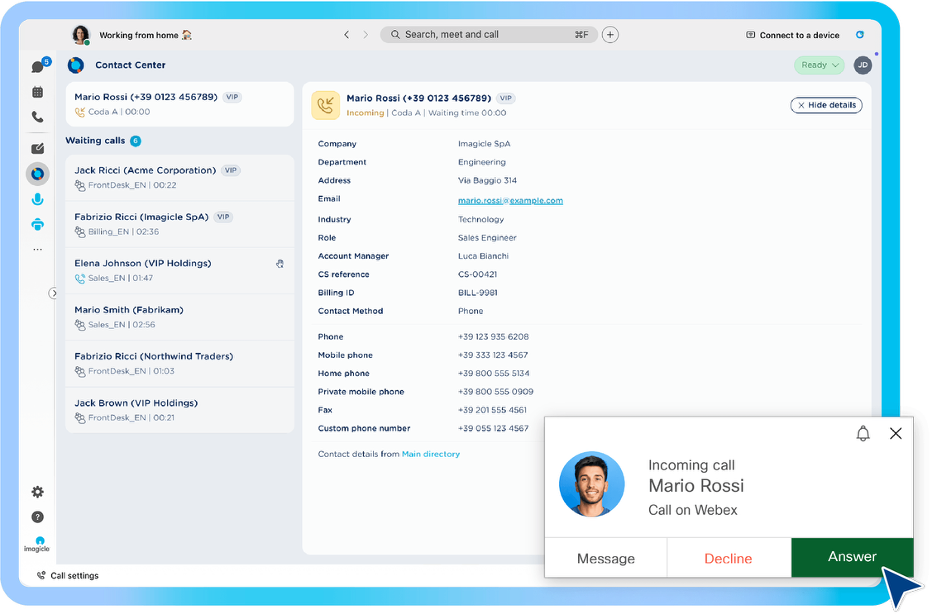Click Connect to a device

coord(793,35)
